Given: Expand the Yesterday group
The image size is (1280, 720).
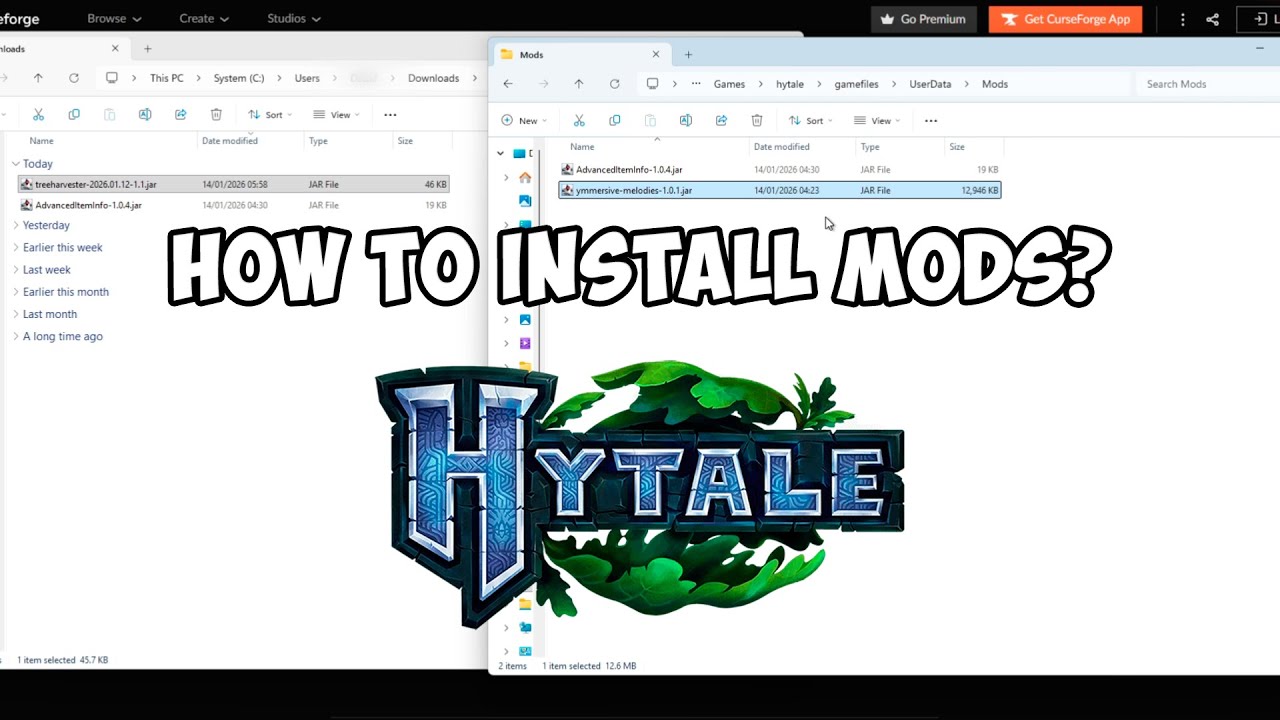Looking at the screenshot, I should tap(15, 225).
